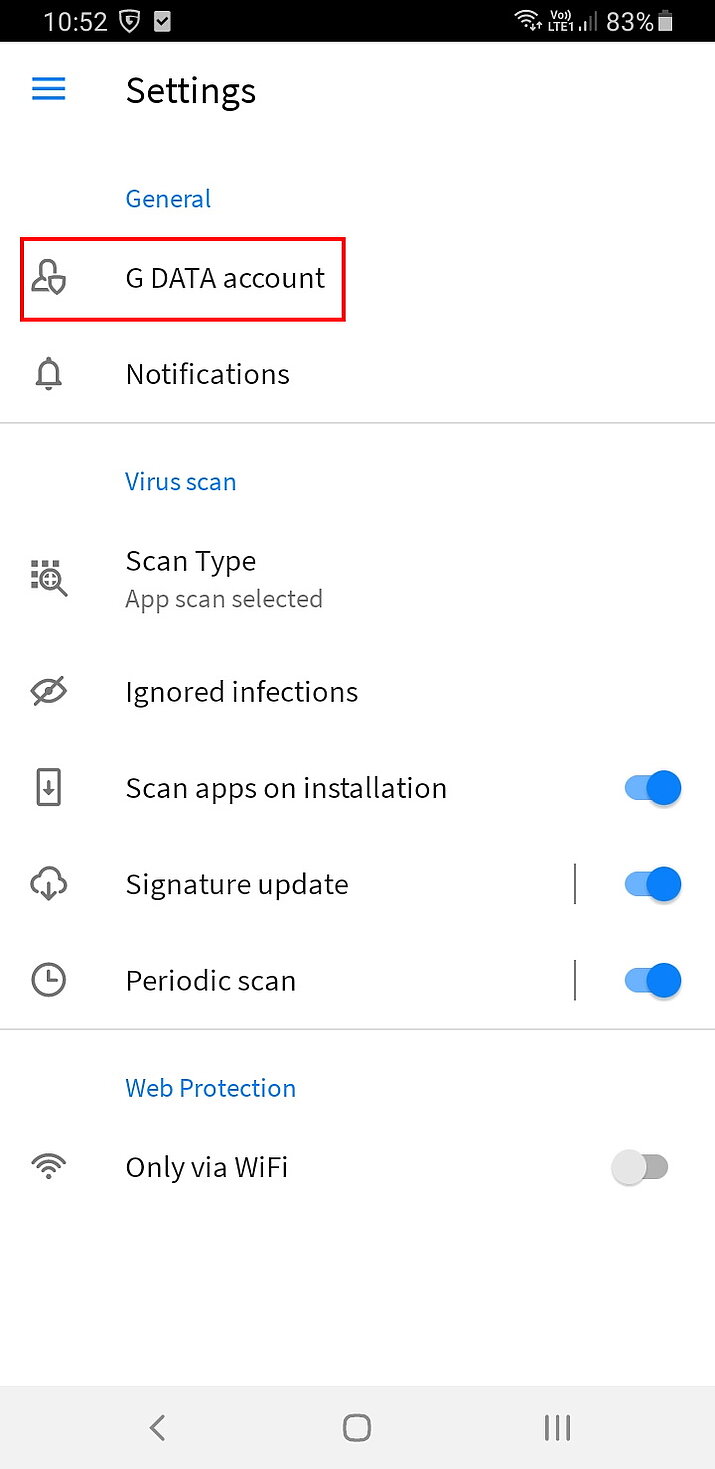Tap the Notifications bell icon
715x1469 pixels.
point(49,374)
